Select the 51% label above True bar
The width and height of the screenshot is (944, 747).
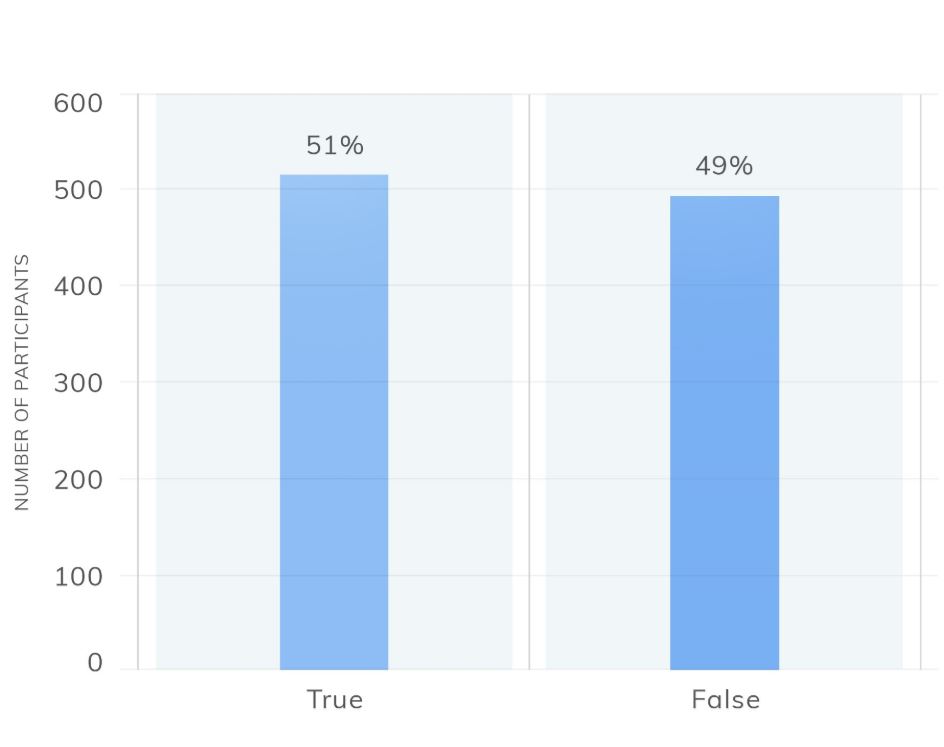335,146
